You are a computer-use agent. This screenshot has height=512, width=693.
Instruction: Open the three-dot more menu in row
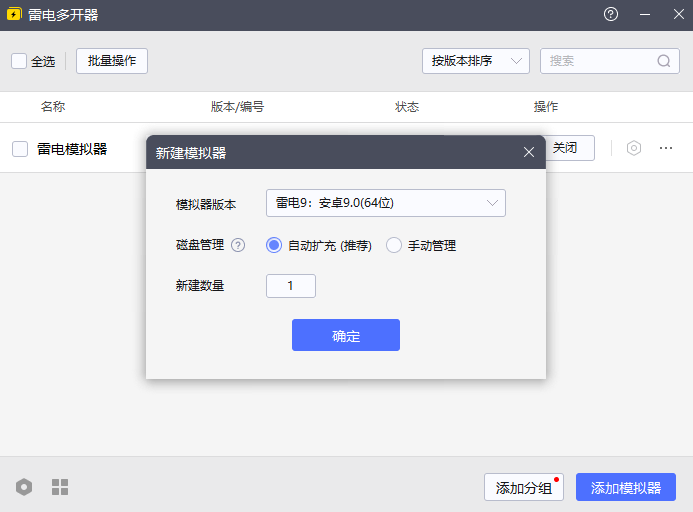click(x=666, y=148)
